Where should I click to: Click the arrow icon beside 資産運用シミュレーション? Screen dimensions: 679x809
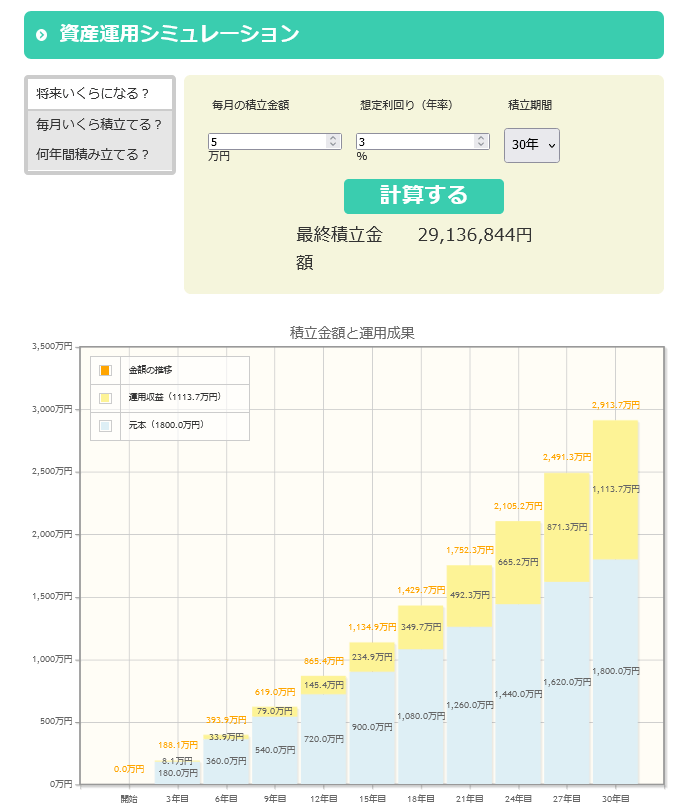41,35
